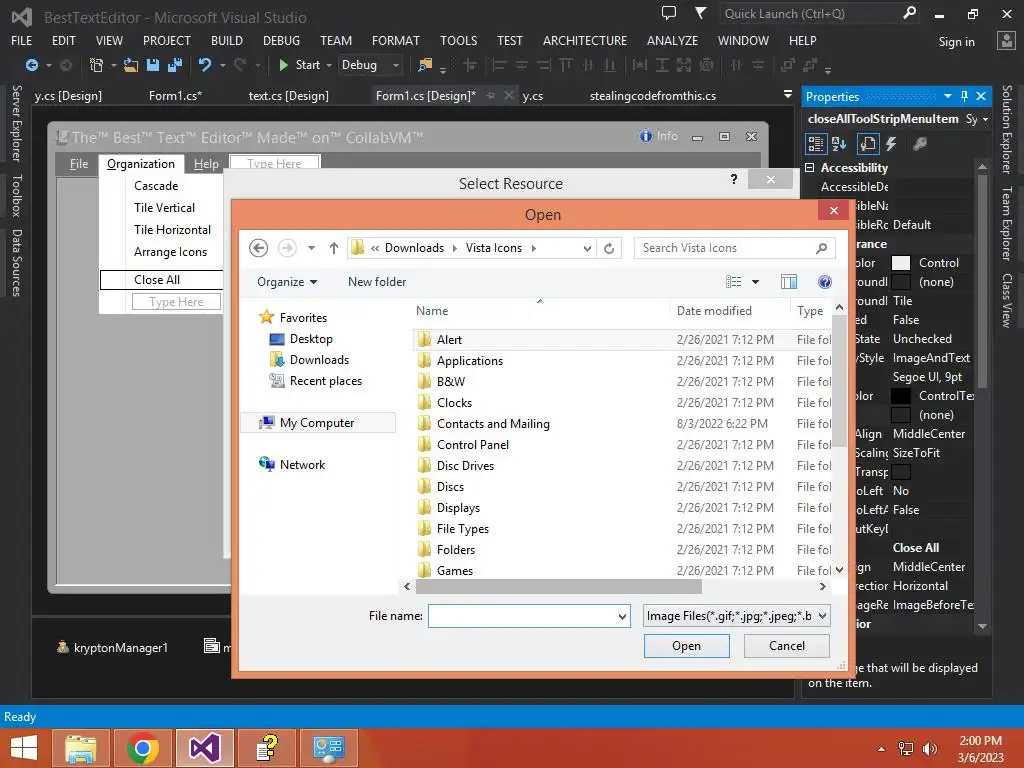The image size is (1024, 768).
Task: Expand the address bar history dropdown
Action: [587, 248]
